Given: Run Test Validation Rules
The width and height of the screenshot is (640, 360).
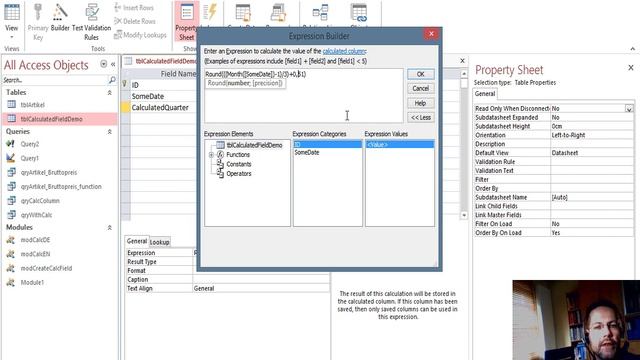Looking at the screenshot, I should [91, 21].
